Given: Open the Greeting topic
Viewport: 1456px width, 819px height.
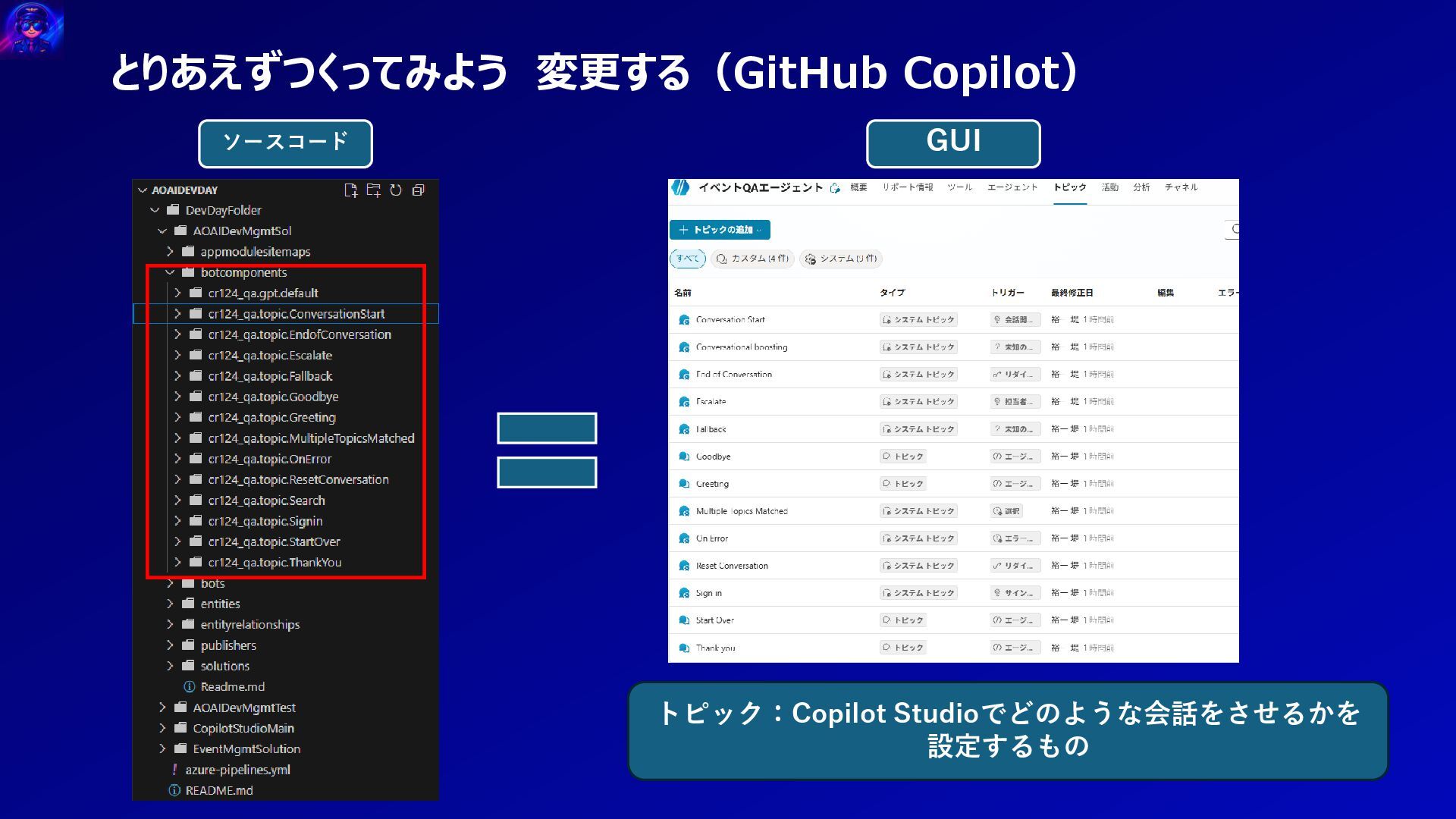Looking at the screenshot, I should [712, 484].
